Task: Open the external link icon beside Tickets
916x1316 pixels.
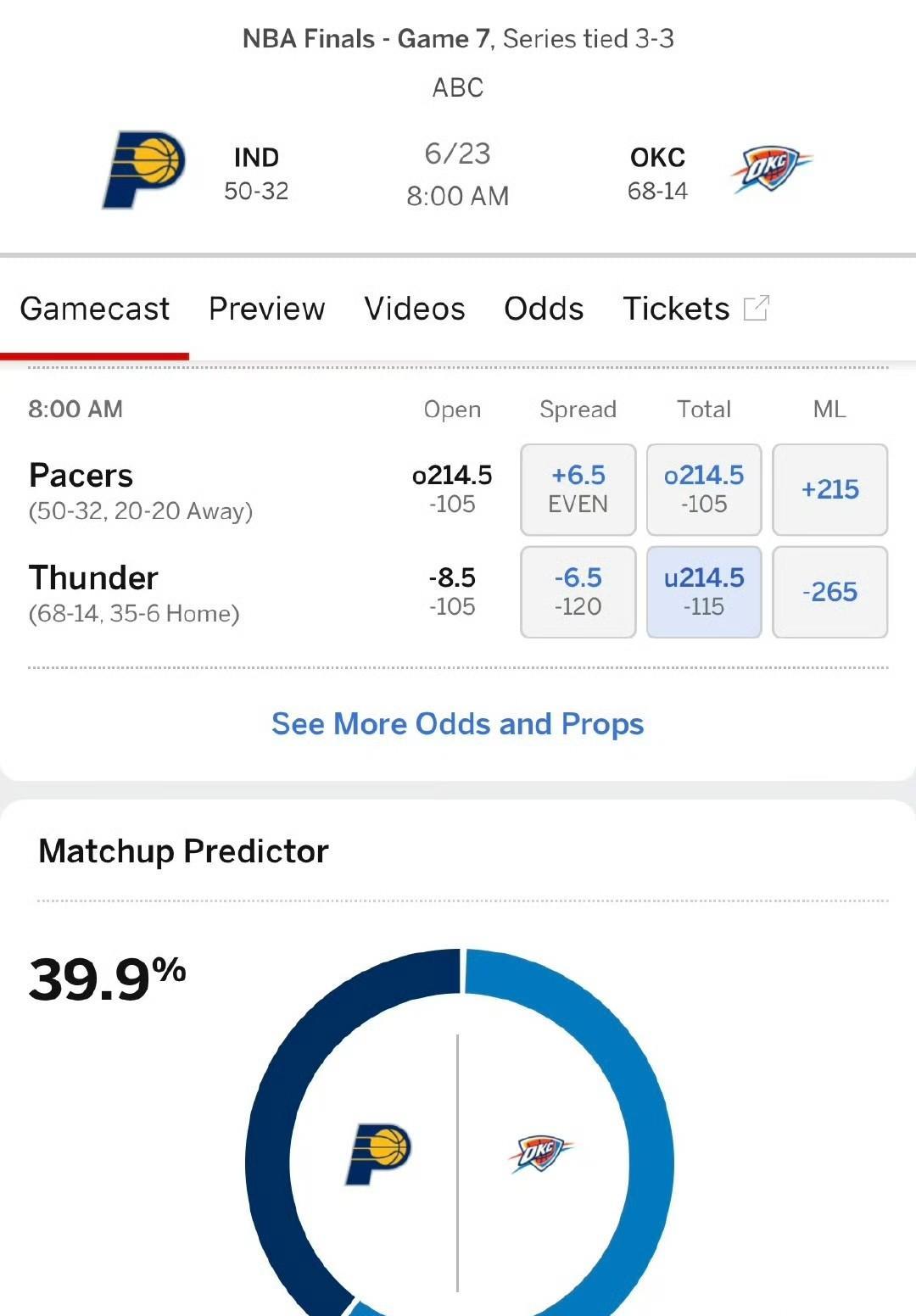Action: tap(756, 308)
